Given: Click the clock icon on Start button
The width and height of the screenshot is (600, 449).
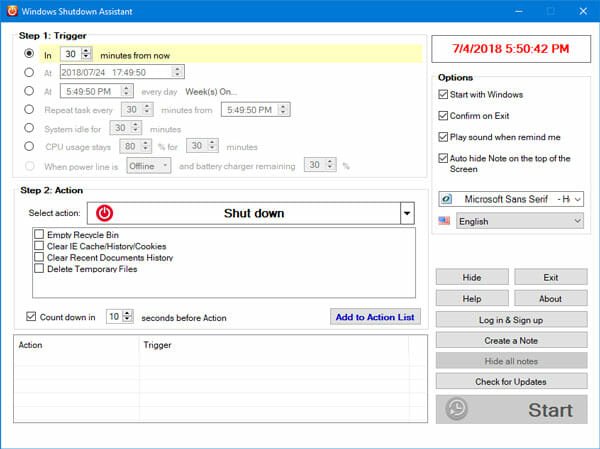Looking at the screenshot, I should (457, 409).
